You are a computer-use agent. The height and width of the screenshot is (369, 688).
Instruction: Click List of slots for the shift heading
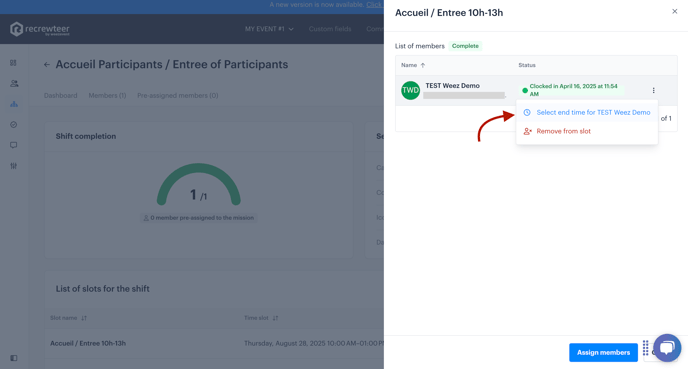tap(102, 289)
